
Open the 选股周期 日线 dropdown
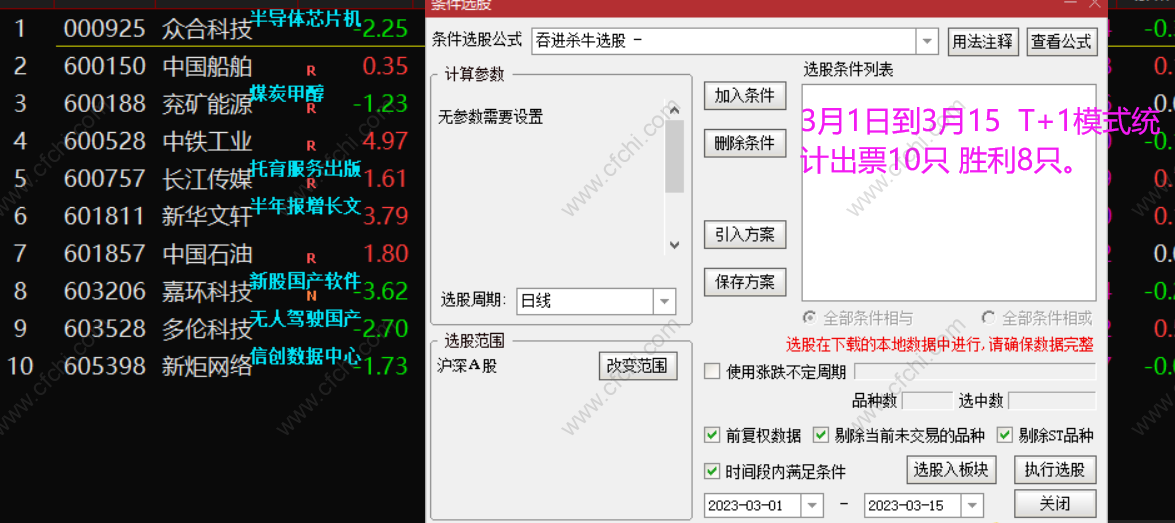coord(665,302)
